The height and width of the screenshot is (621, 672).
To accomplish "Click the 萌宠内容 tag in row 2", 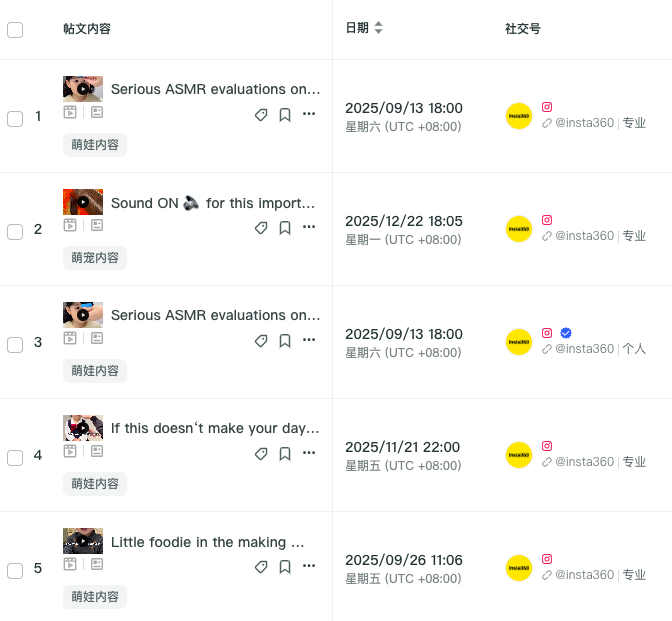I will coord(95,258).
